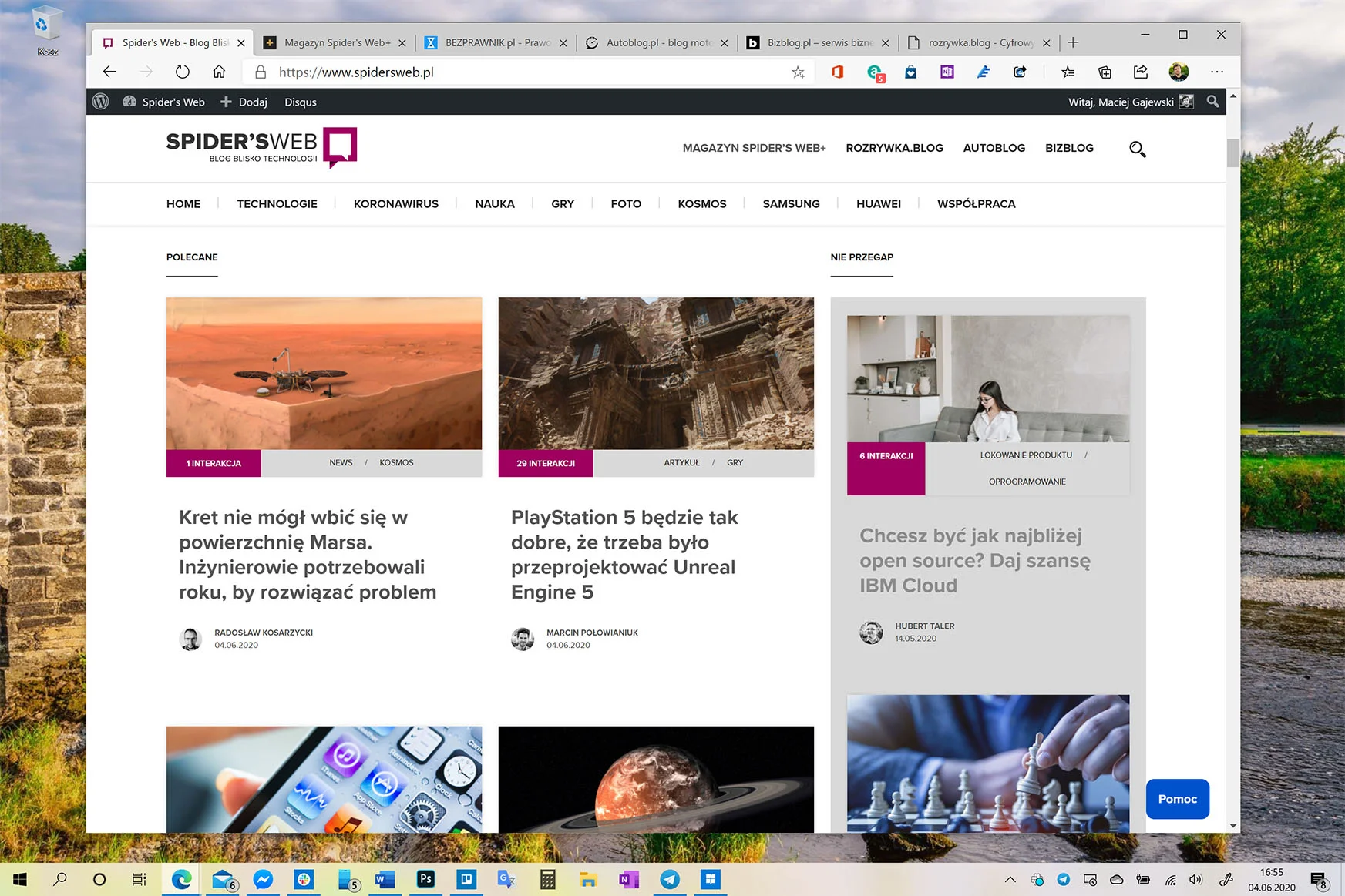This screenshot has height=896, width=1345.
Task: Open the Kret nie mógł wbić się article headline
Action: coord(308,555)
